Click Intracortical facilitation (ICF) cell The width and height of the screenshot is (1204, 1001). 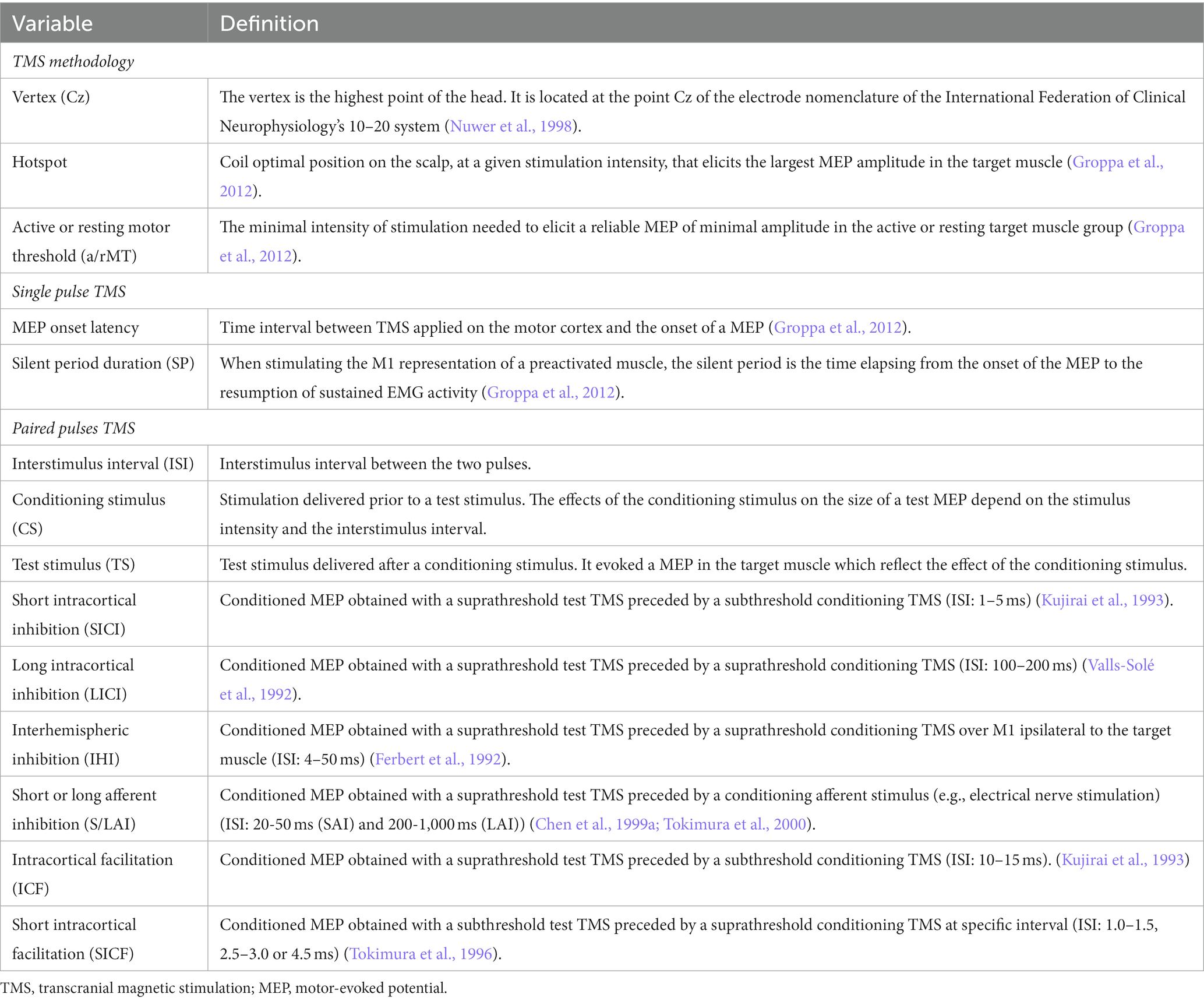(x=104, y=873)
